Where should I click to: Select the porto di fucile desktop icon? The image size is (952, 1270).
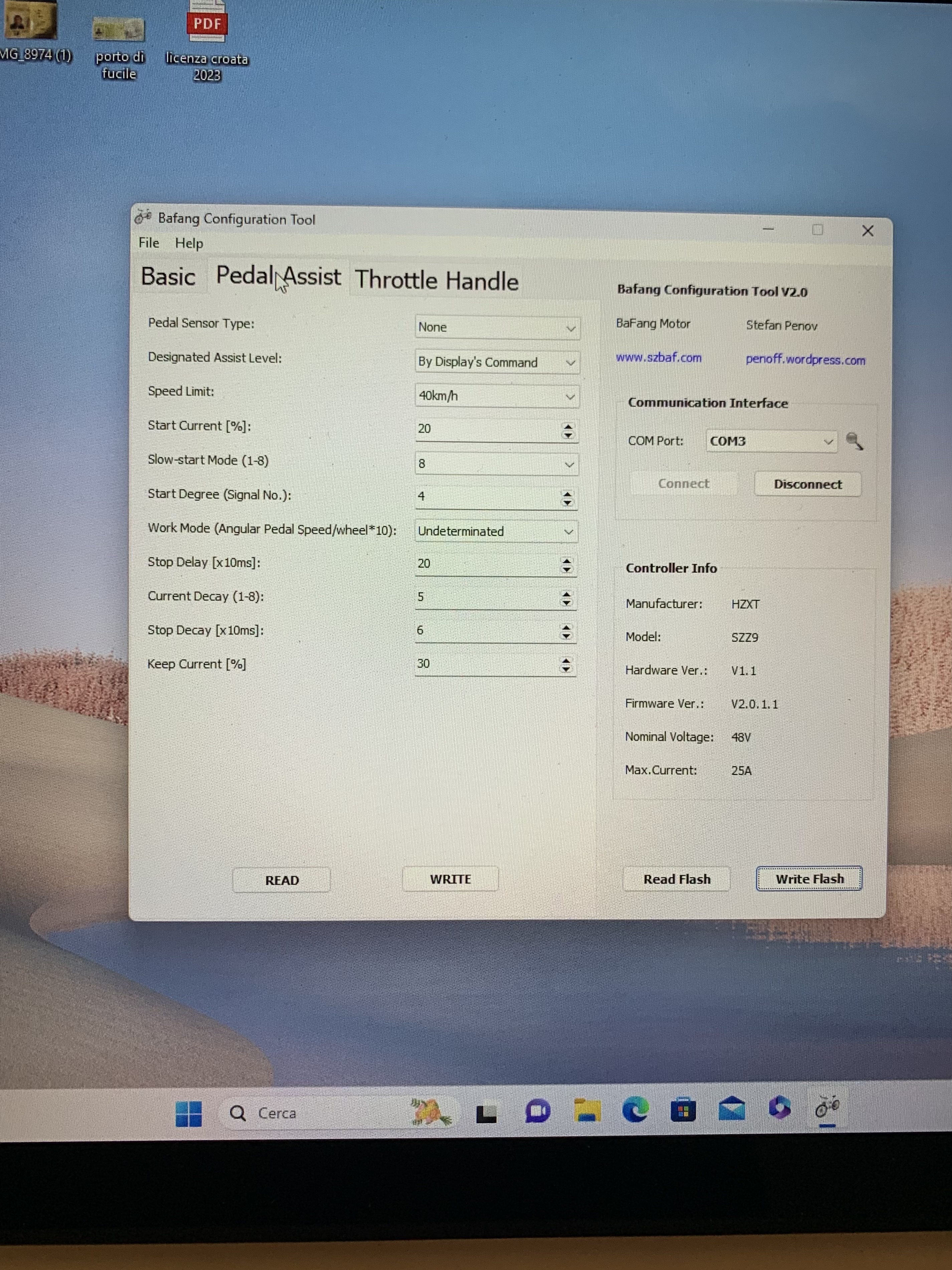coord(119,47)
